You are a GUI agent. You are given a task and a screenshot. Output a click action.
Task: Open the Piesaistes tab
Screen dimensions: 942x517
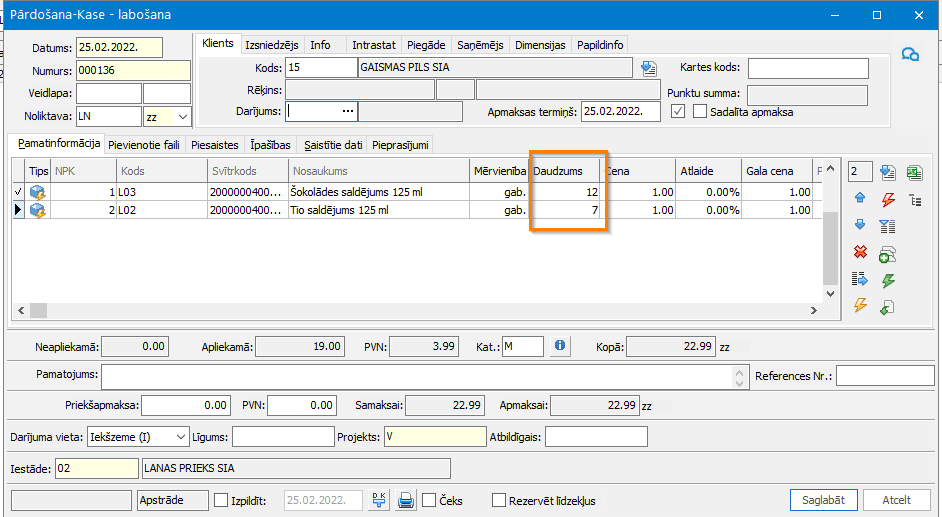pos(214,145)
